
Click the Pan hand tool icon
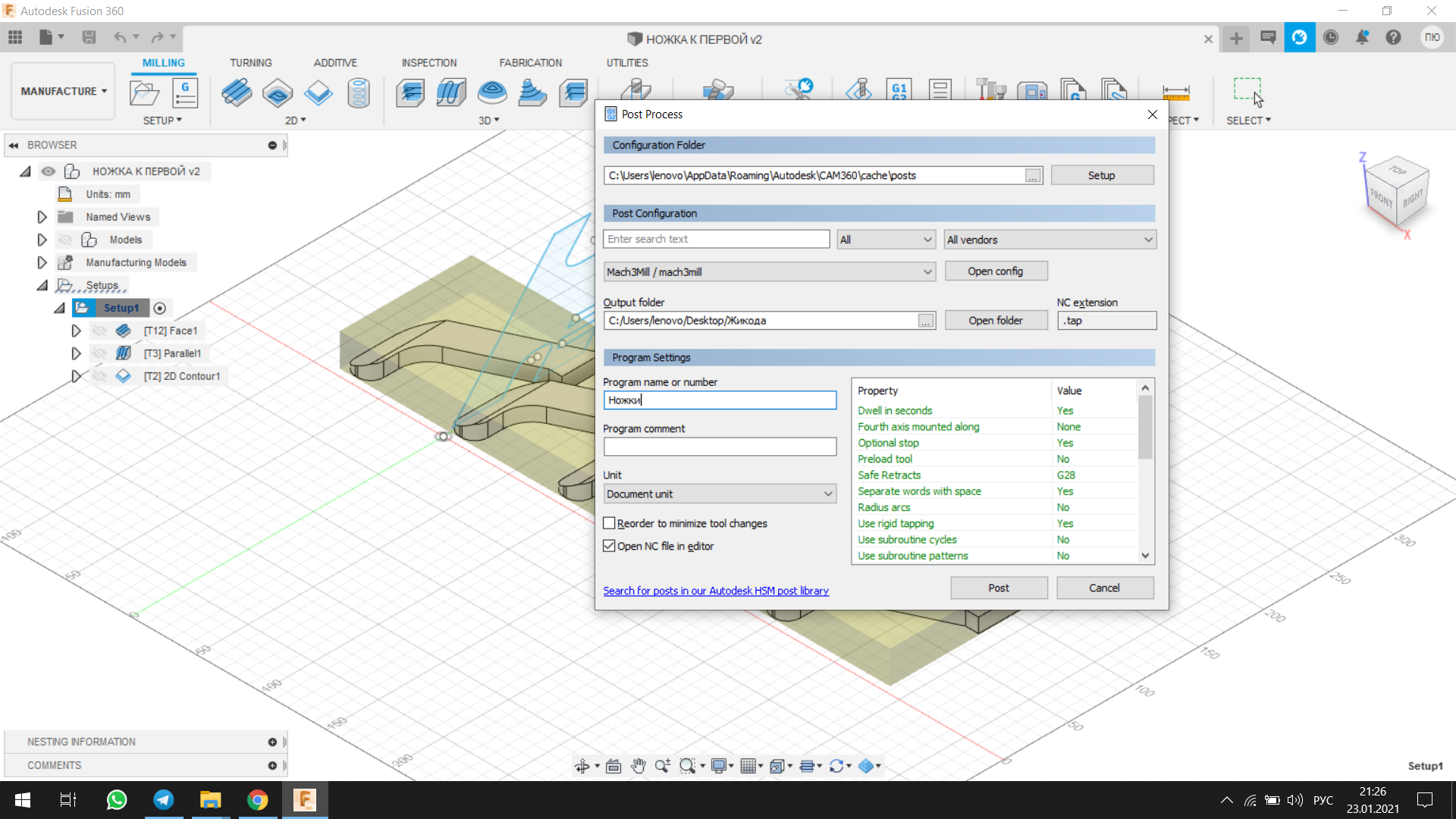pyautogui.click(x=639, y=766)
